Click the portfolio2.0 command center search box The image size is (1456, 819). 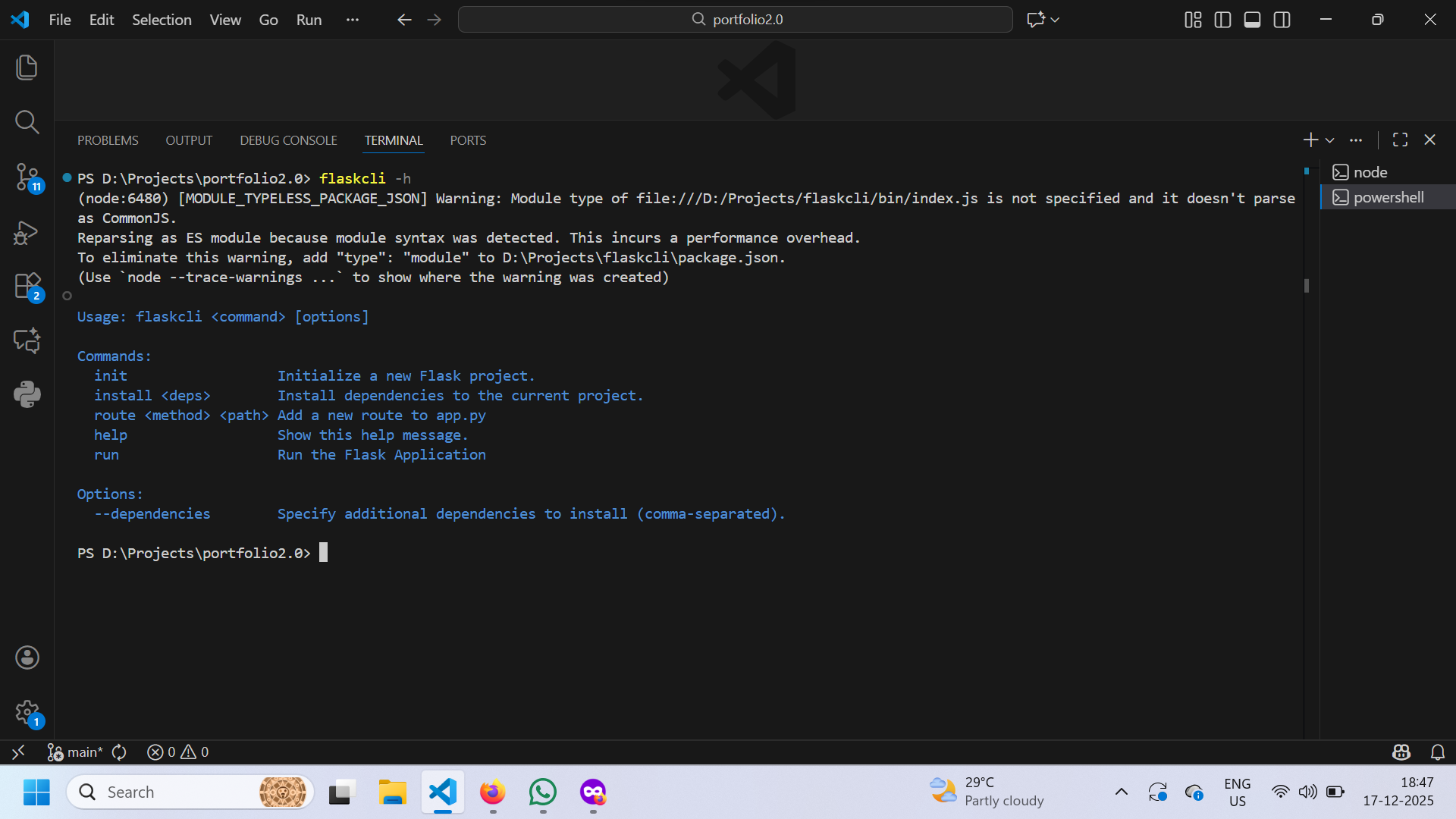735,20
